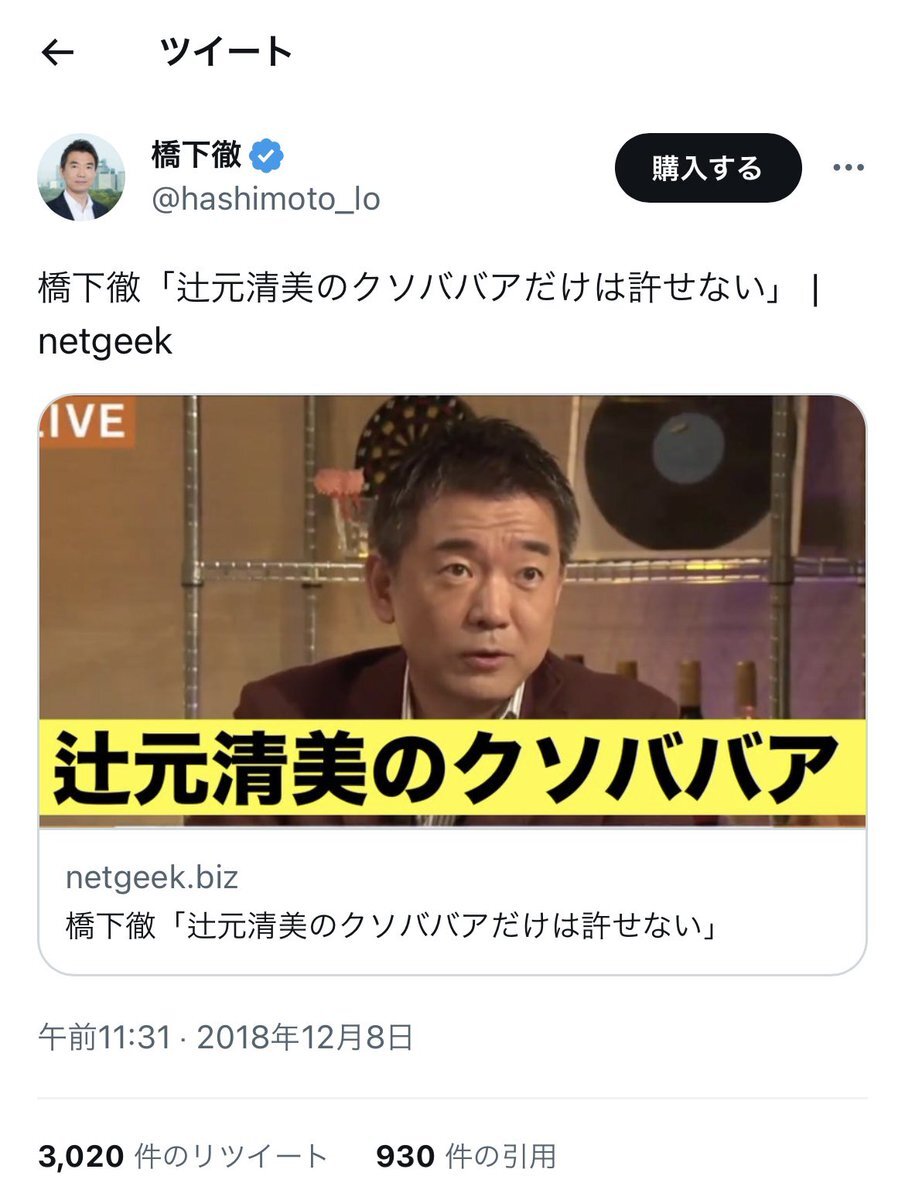Click the 2018年12月8日 date
The width and height of the screenshot is (905, 1200).
[x=305, y=1037]
